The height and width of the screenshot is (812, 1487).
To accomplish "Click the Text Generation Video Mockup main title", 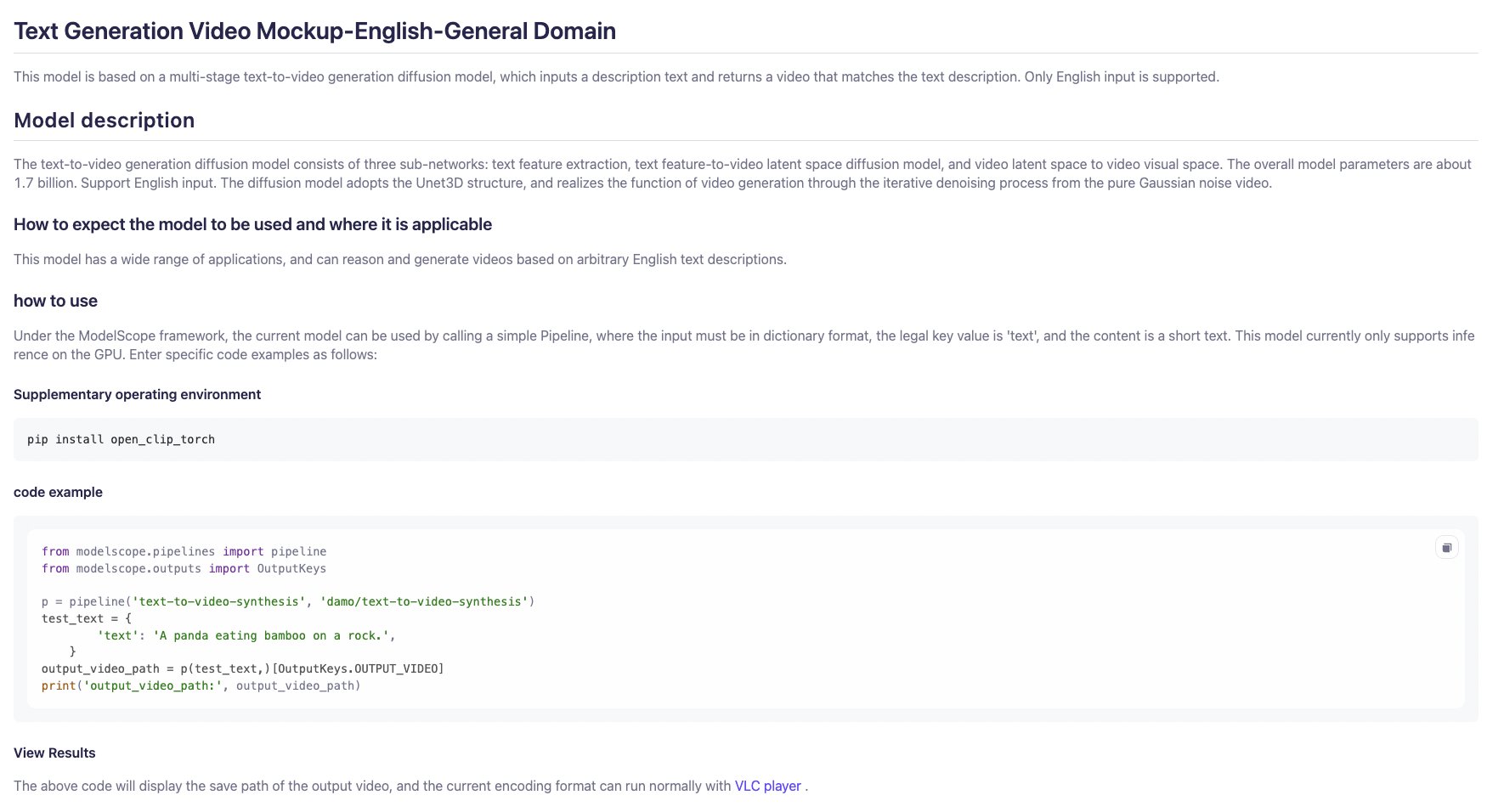I will click(314, 31).
